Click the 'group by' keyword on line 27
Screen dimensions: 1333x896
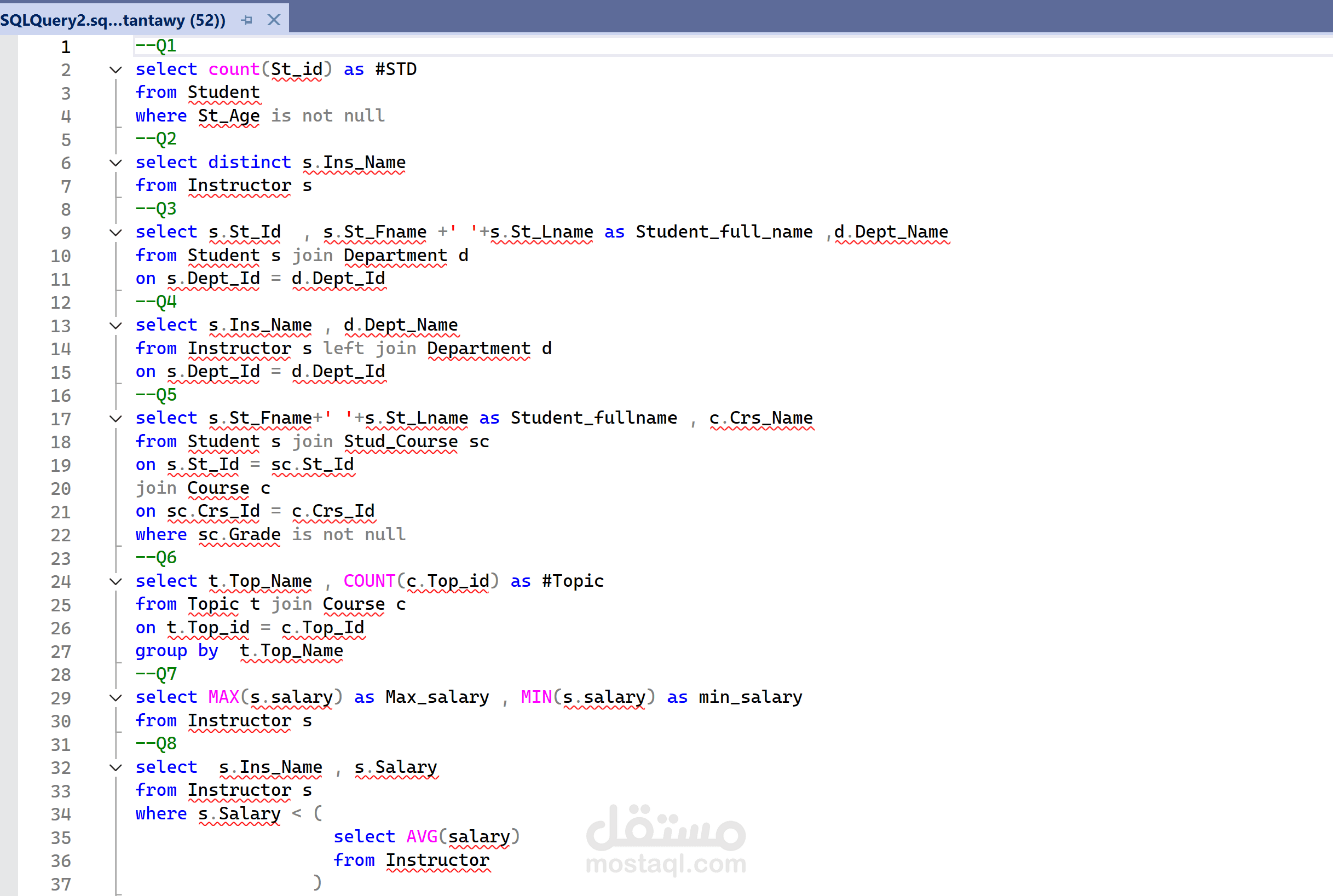coord(177,651)
